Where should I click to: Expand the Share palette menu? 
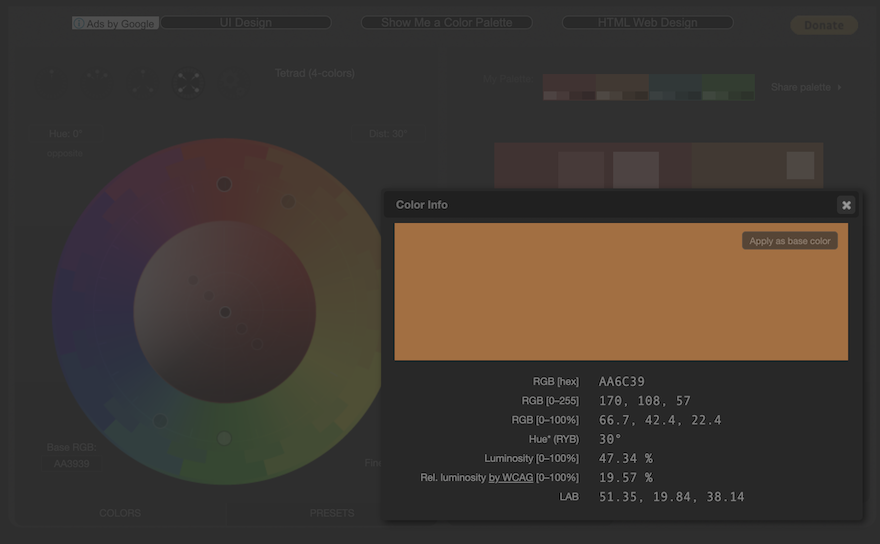click(x=805, y=88)
